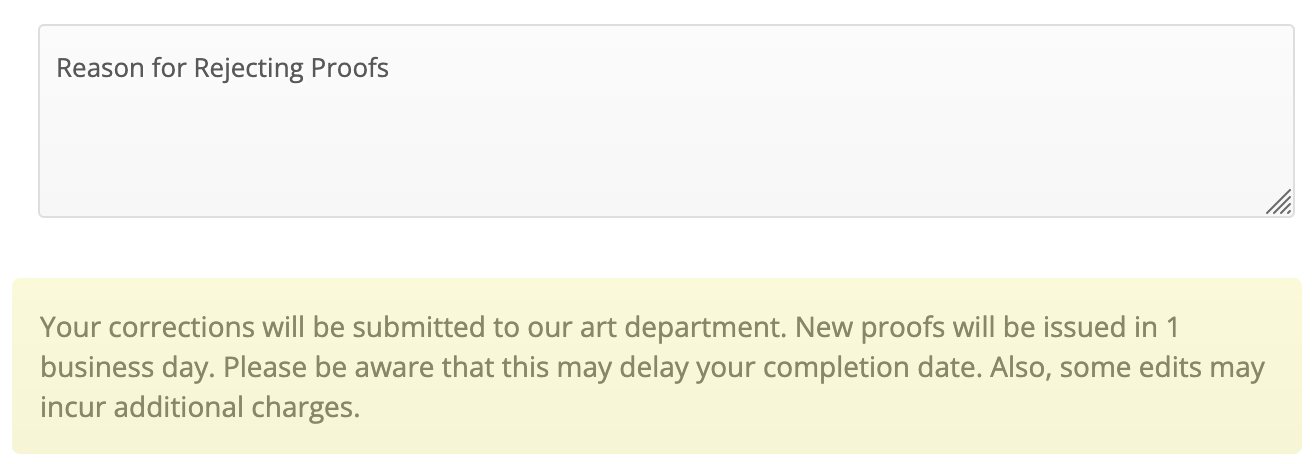Screen dimensions: 1314x464
Task: Click the text 'incur additional charges'
Action: (x=198, y=407)
